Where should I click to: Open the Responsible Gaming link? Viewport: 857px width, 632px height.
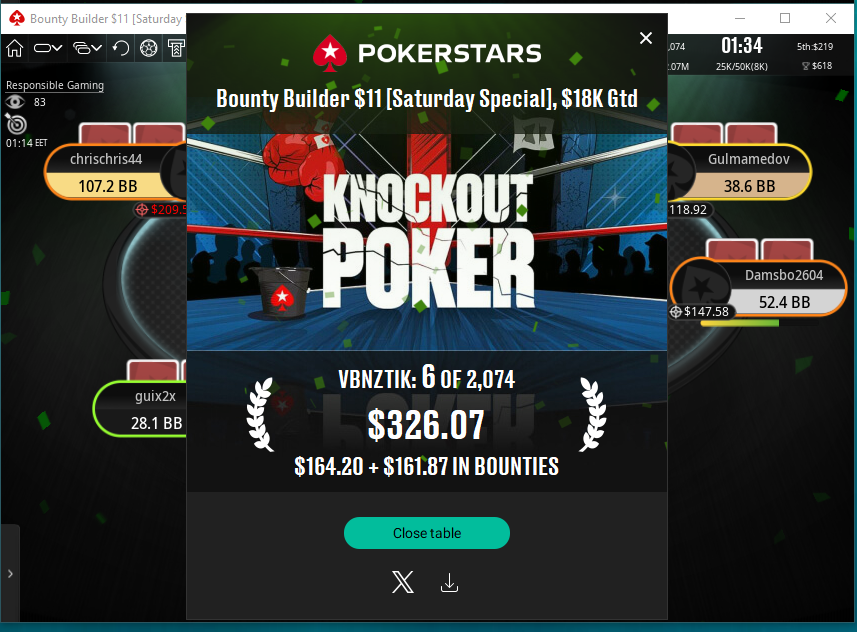(55, 85)
